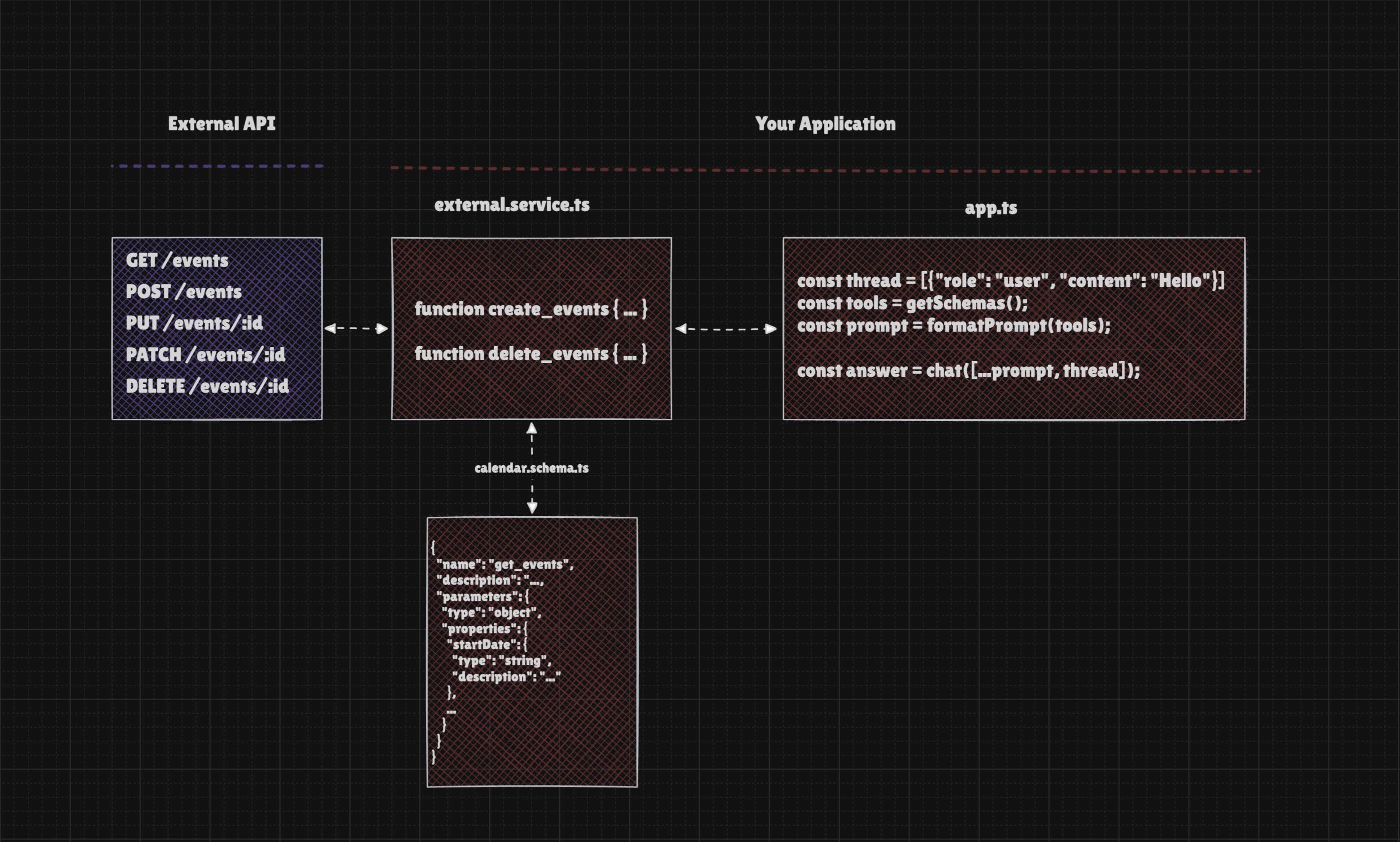Select the const prompt = formatPrompt(tools) line
The image size is (1400, 842).
click(953, 326)
